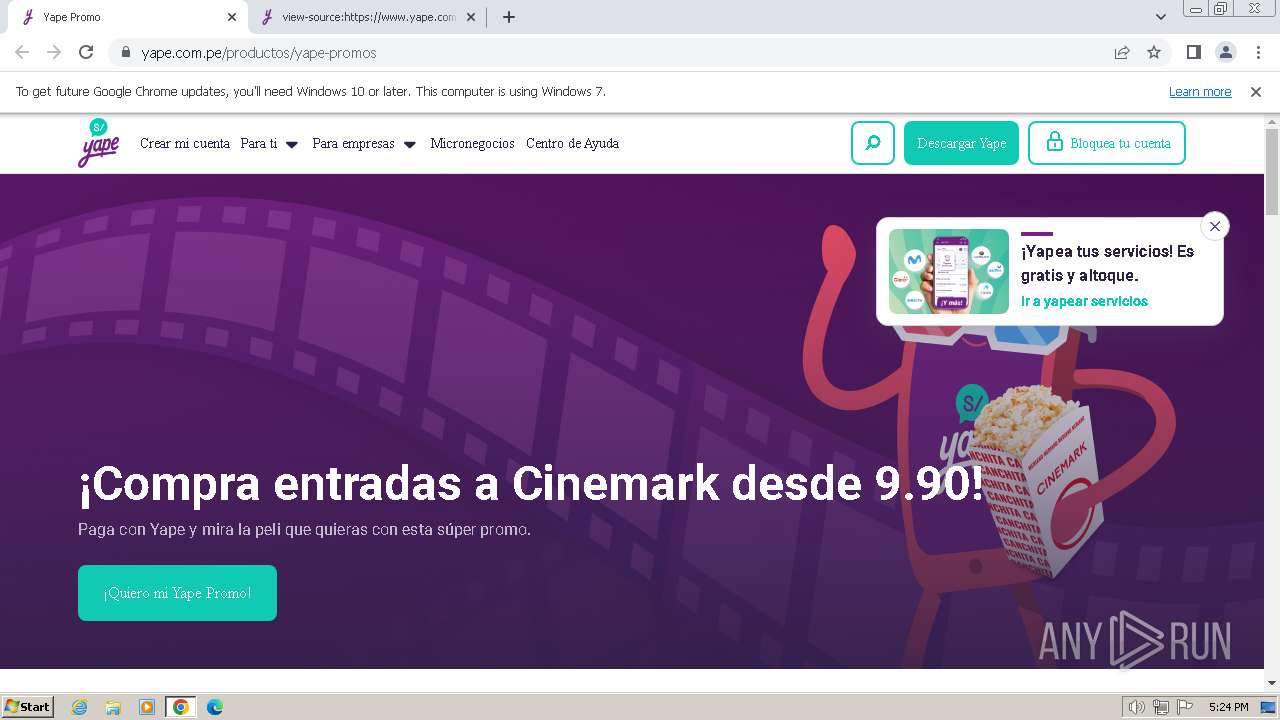Open the Chrome three-dot menu
1280x720 pixels.
(1258, 52)
